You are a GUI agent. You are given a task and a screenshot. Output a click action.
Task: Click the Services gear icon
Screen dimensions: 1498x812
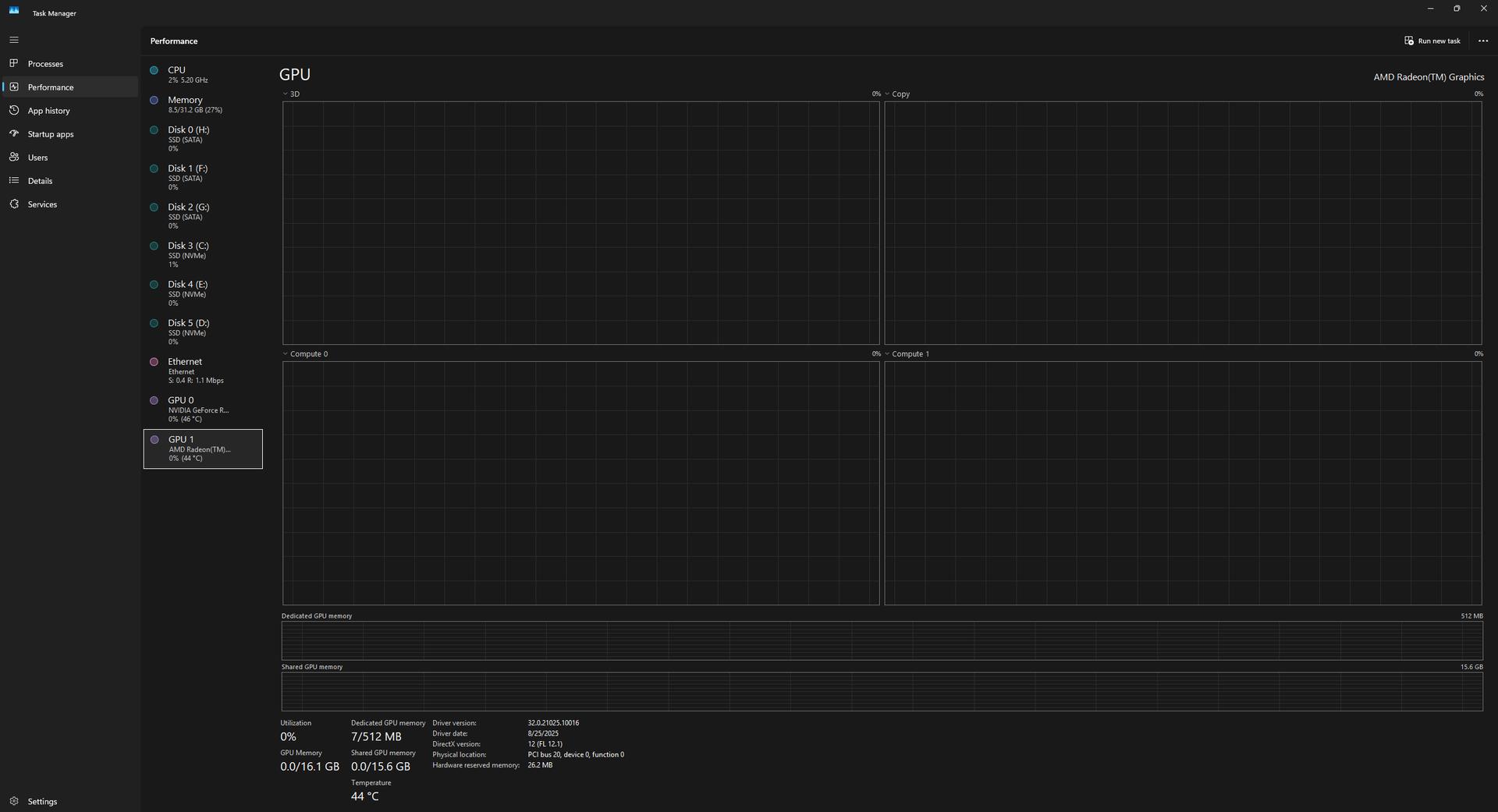(14, 204)
